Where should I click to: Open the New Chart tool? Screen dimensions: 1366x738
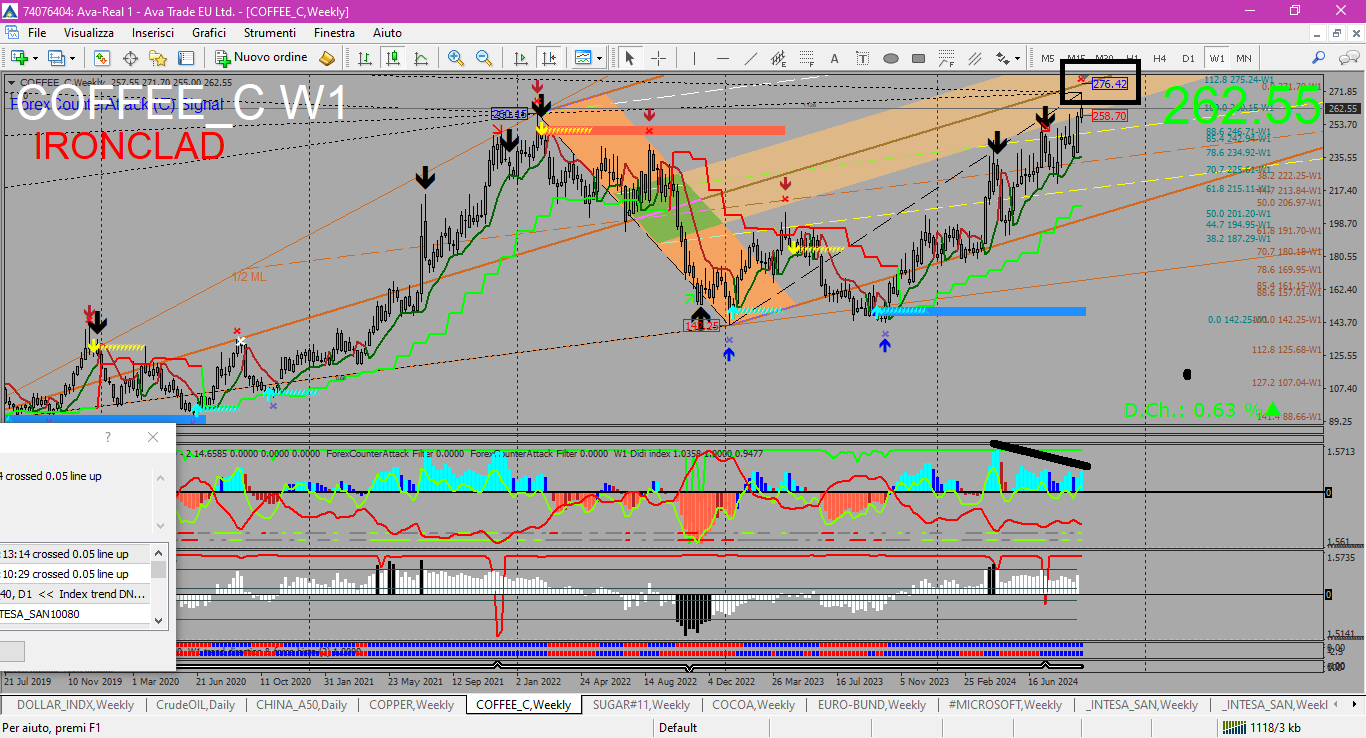coord(19,58)
